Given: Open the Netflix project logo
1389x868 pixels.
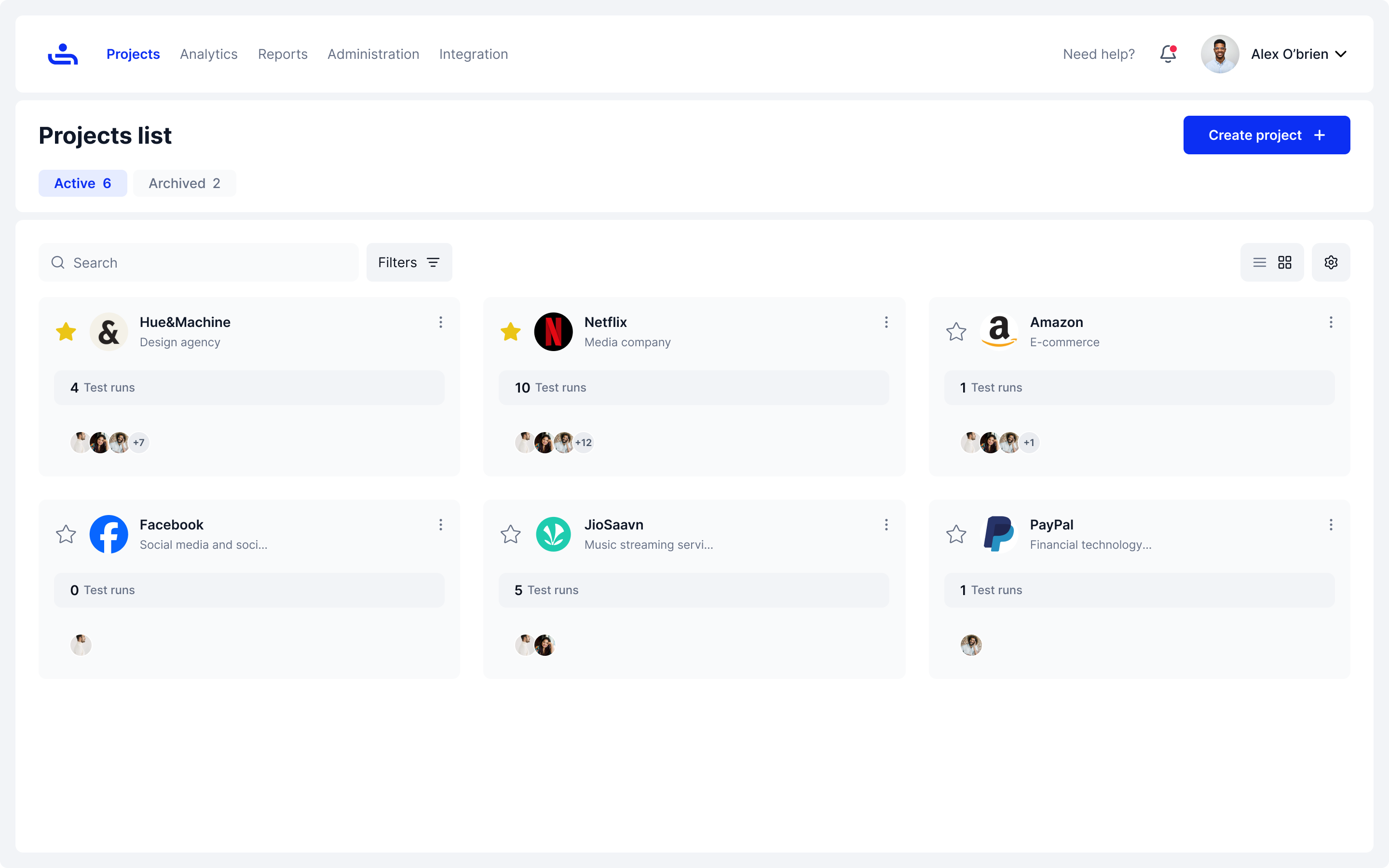Looking at the screenshot, I should coord(553,332).
